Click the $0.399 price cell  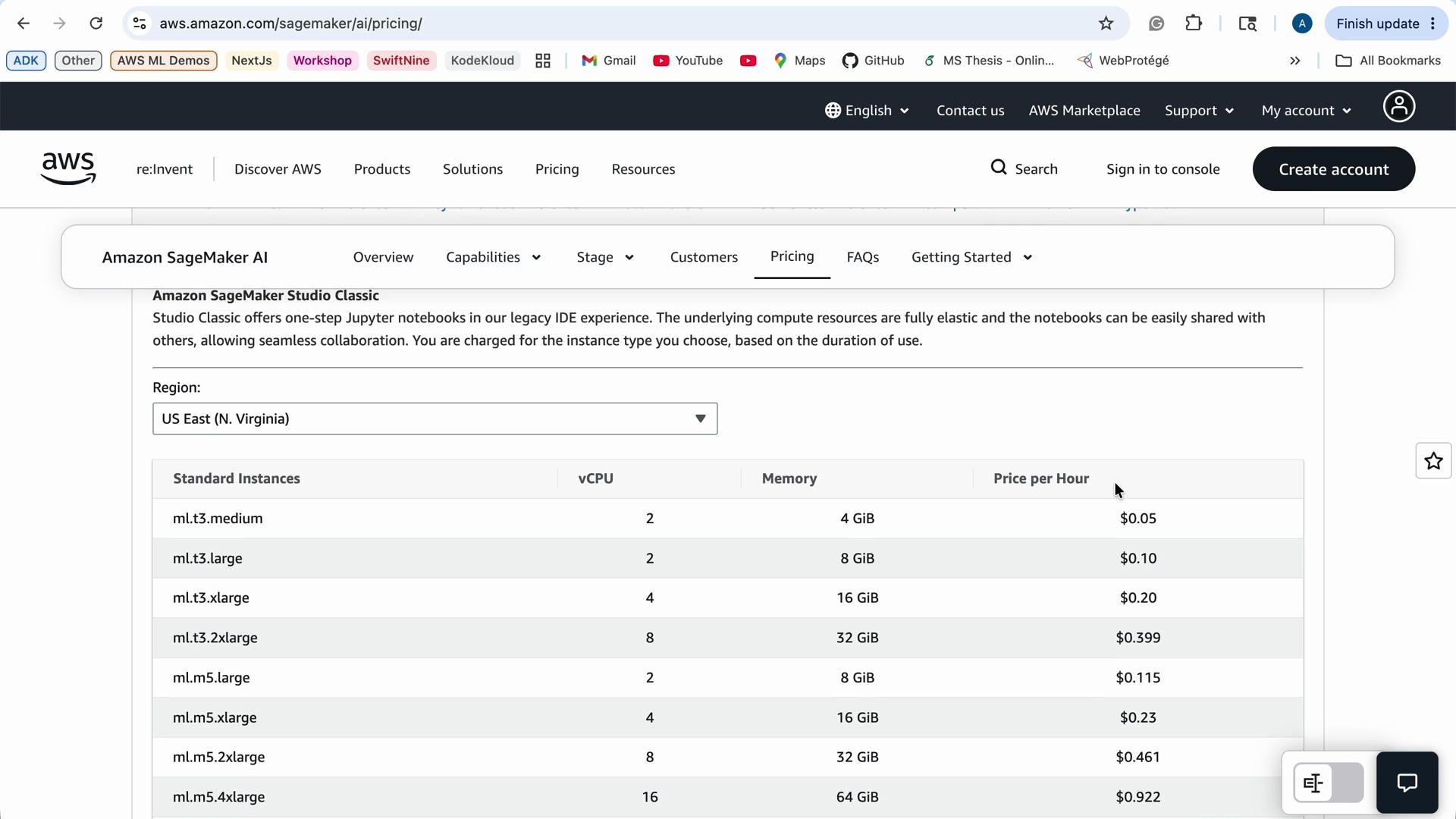point(1137,639)
